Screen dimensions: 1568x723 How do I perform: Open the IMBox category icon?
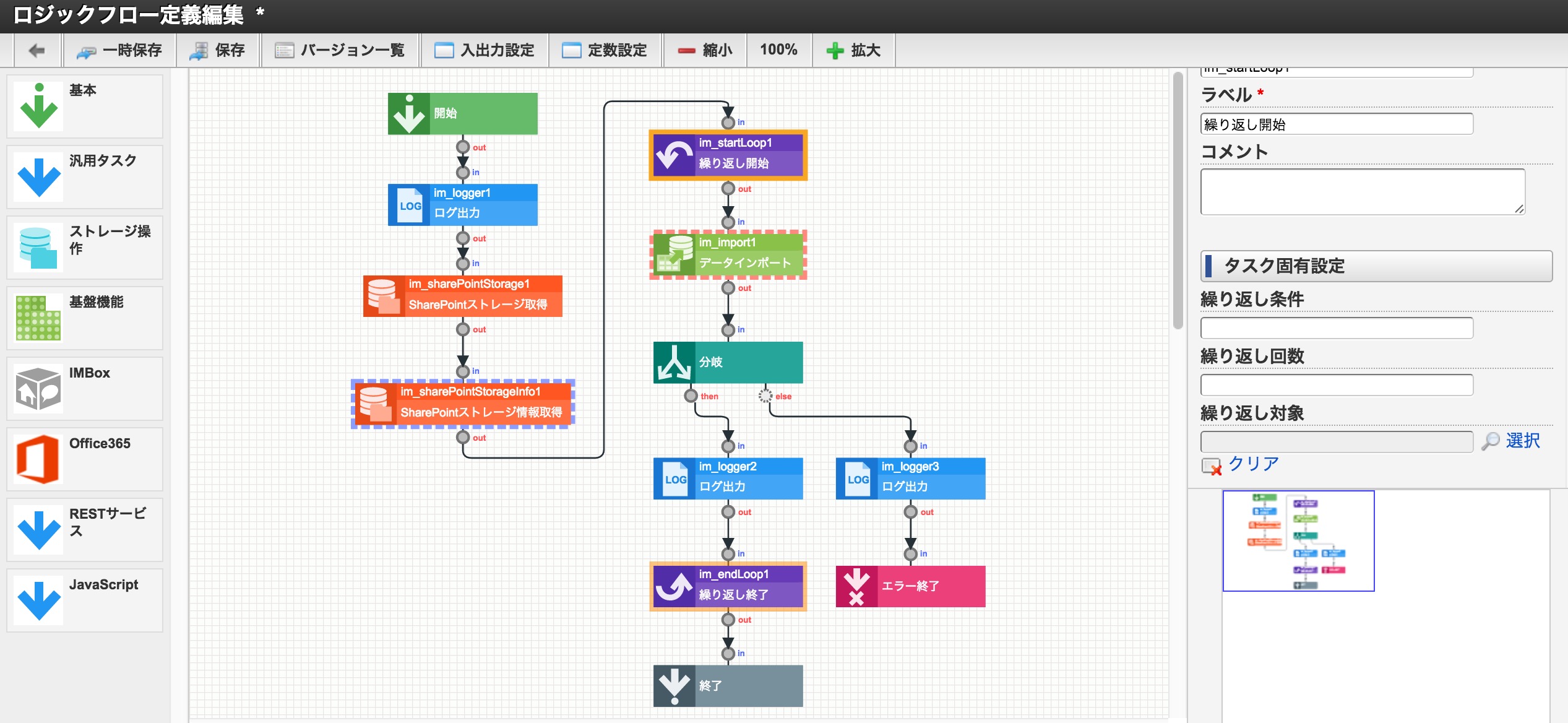click(x=38, y=388)
